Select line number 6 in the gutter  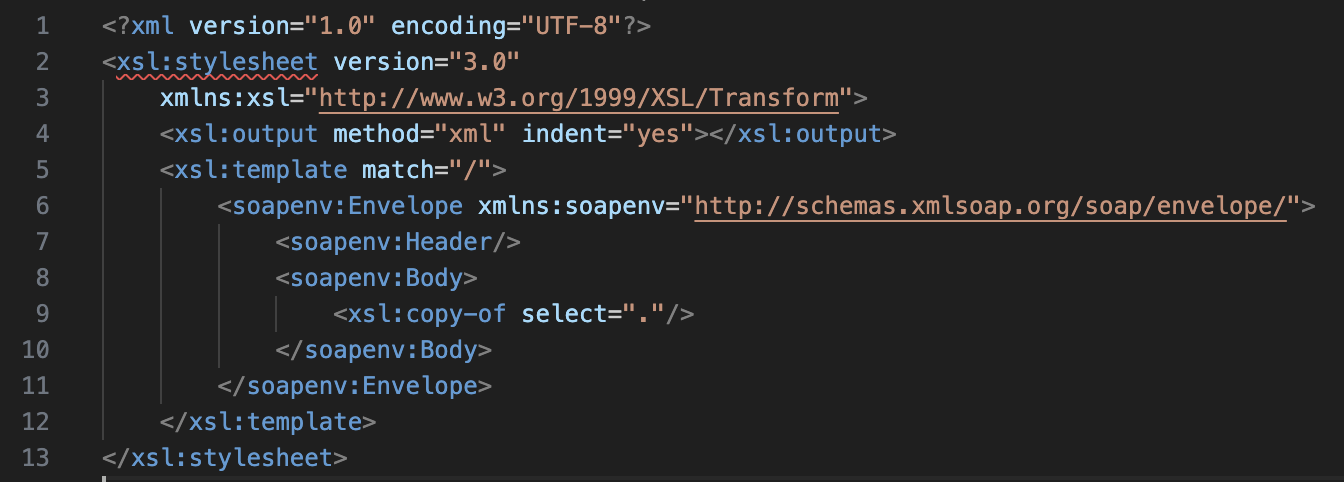point(41,206)
